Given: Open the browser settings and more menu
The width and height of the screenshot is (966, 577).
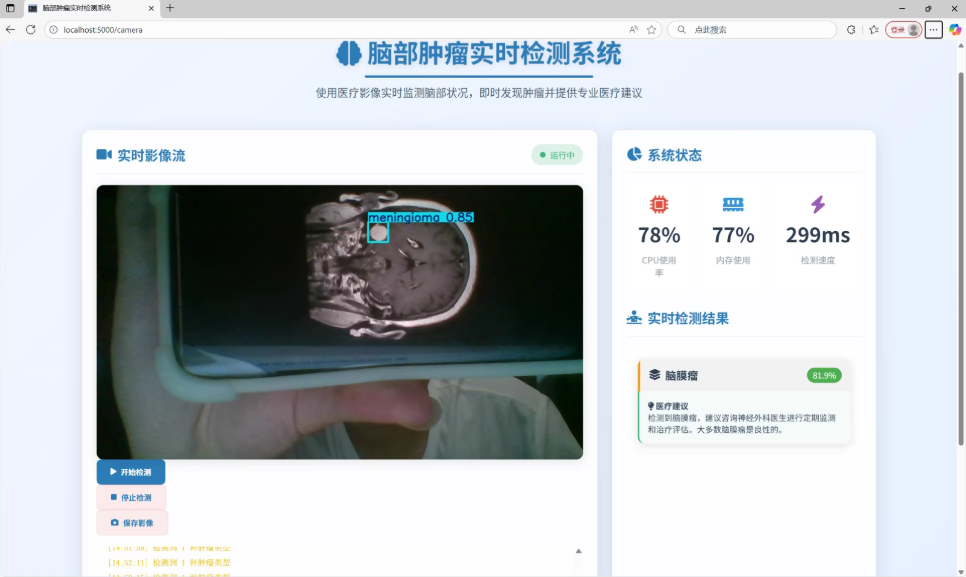Looking at the screenshot, I should click(933, 30).
